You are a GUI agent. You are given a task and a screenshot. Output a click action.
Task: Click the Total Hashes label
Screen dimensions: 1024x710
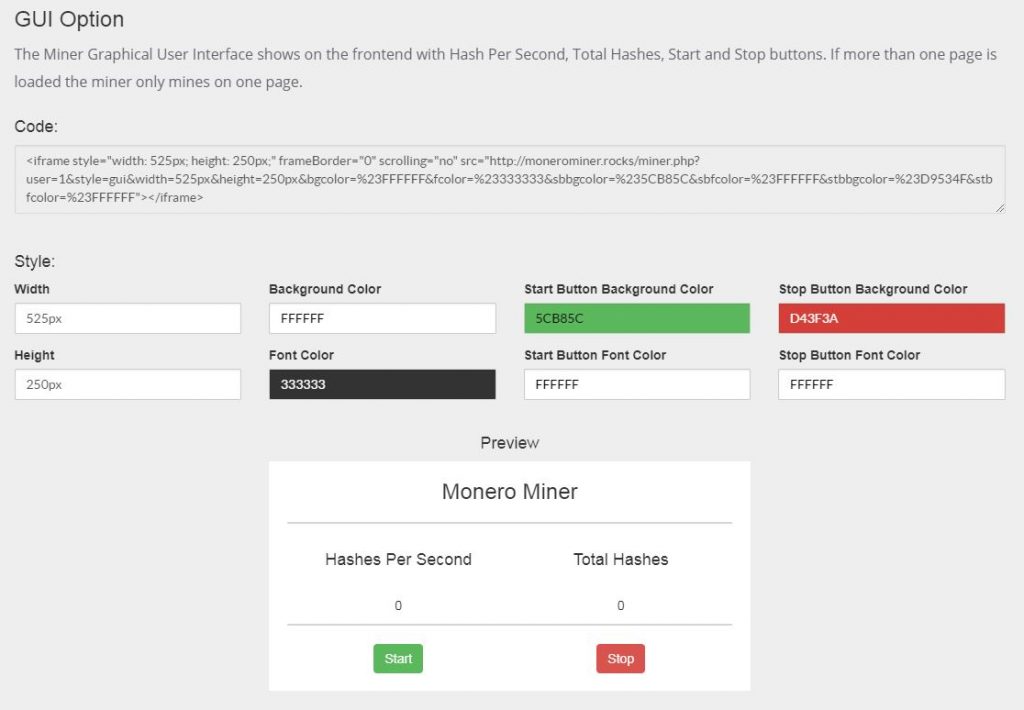tap(620, 559)
